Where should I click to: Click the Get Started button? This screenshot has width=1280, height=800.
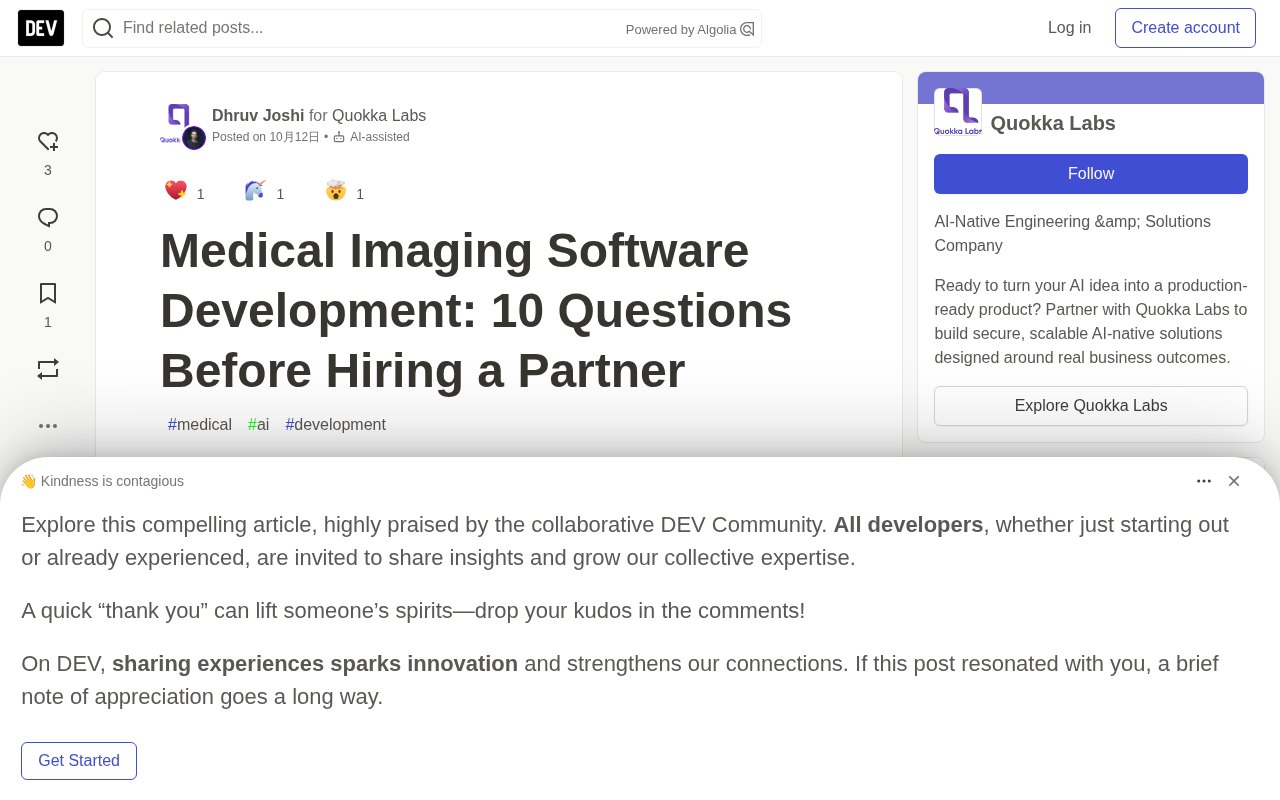[79, 761]
